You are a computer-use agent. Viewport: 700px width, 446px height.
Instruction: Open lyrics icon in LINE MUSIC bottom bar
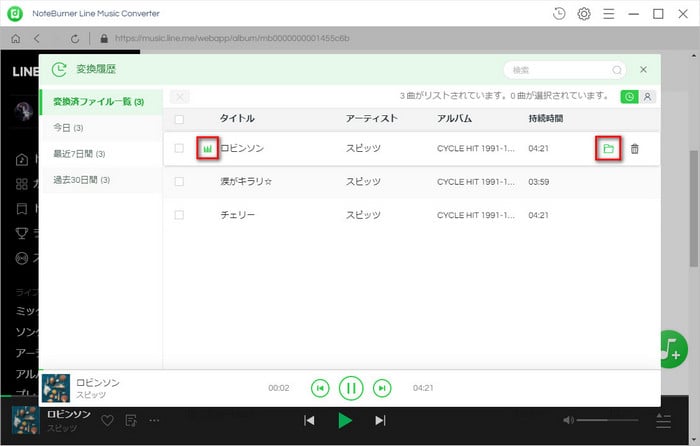(131, 420)
